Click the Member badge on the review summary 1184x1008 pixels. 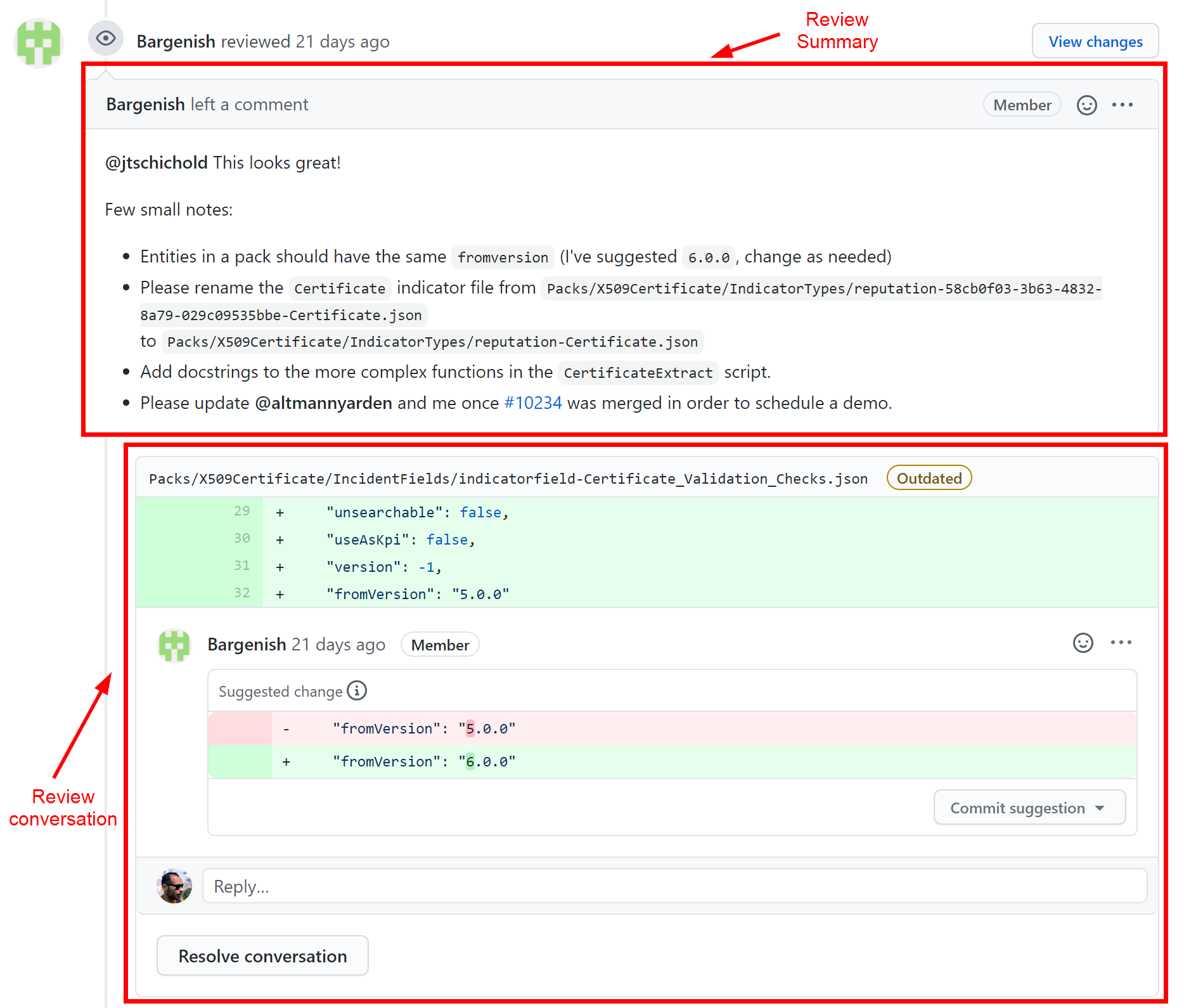click(1022, 105)
